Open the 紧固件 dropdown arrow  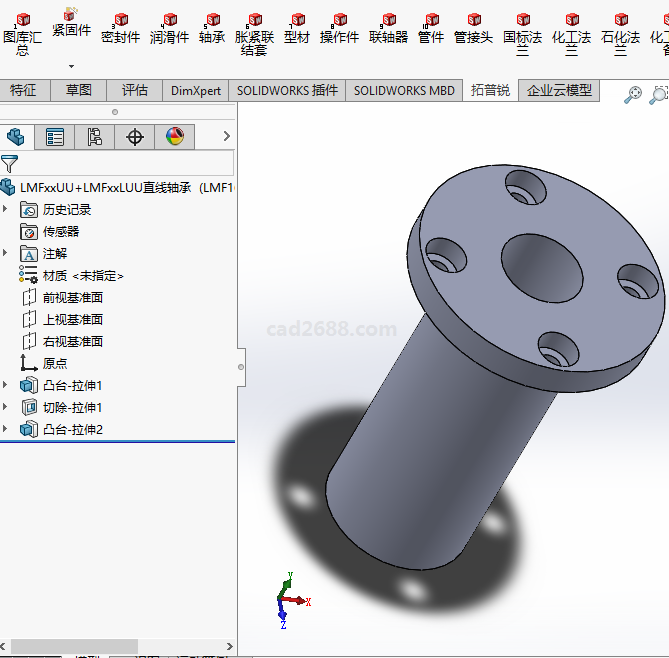pyautogui.click(x=71, y=66)
